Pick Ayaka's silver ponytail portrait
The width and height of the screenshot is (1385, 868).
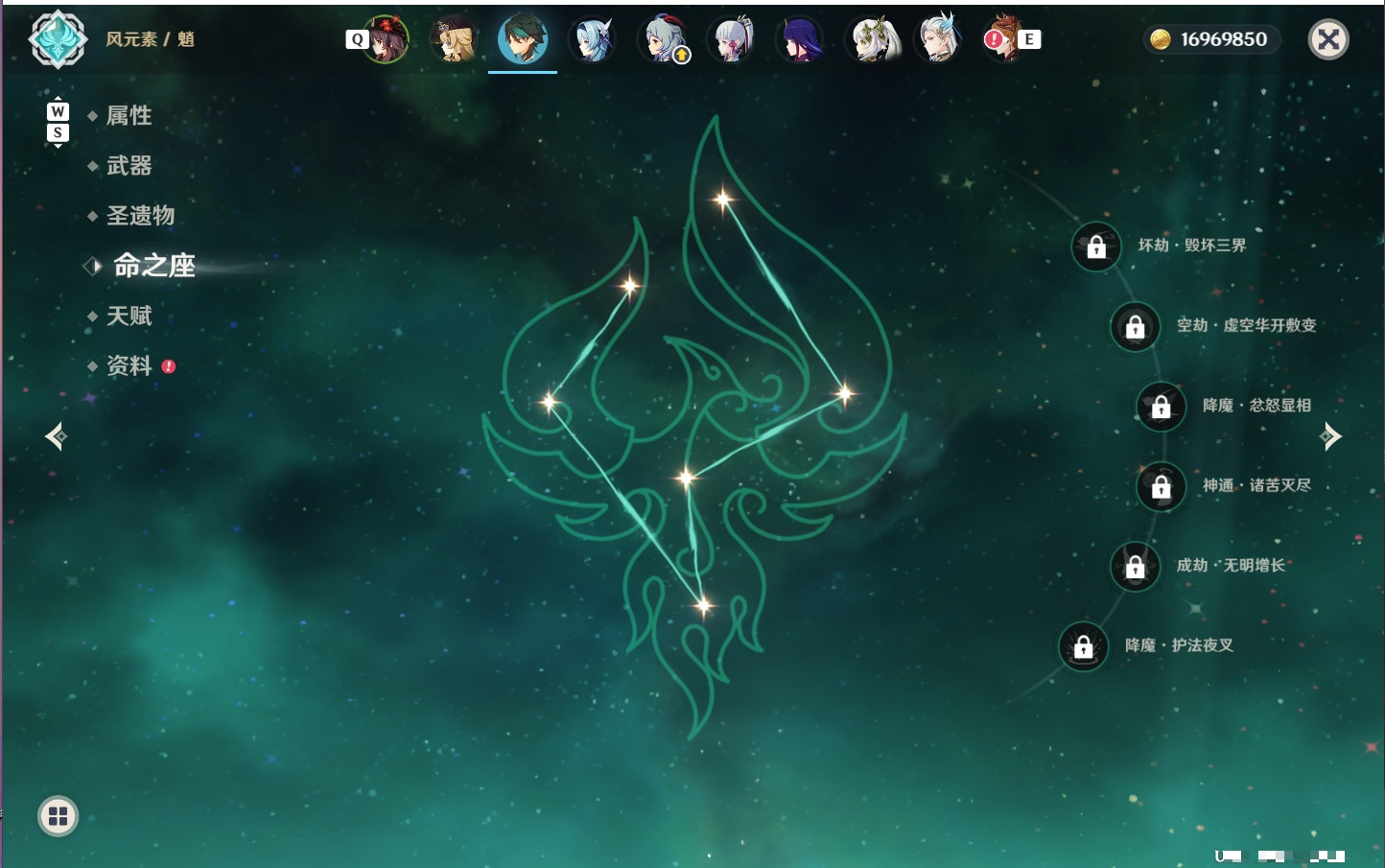[x=731, y=39]
